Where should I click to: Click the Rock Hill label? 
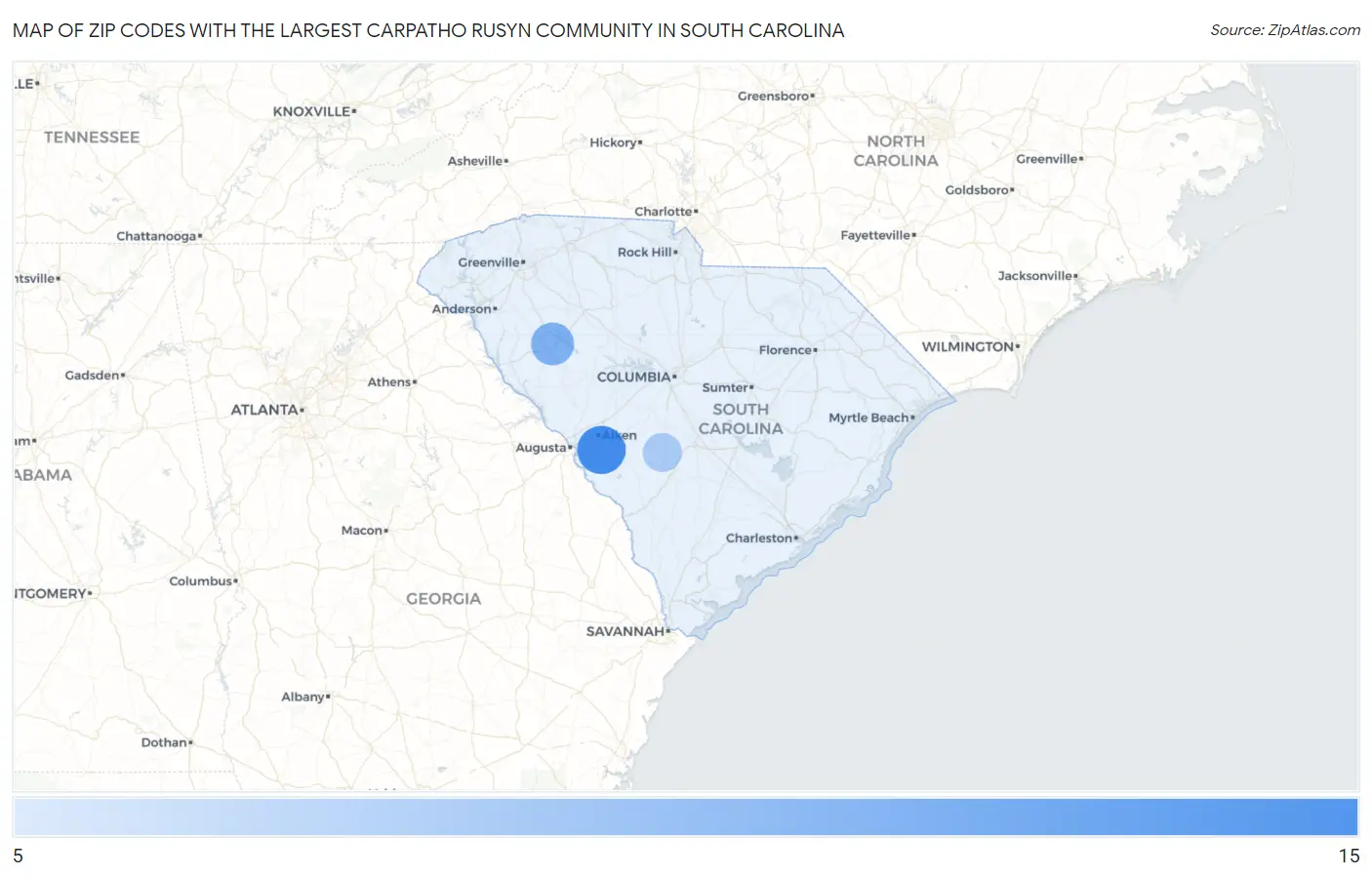tap(645, 252)
